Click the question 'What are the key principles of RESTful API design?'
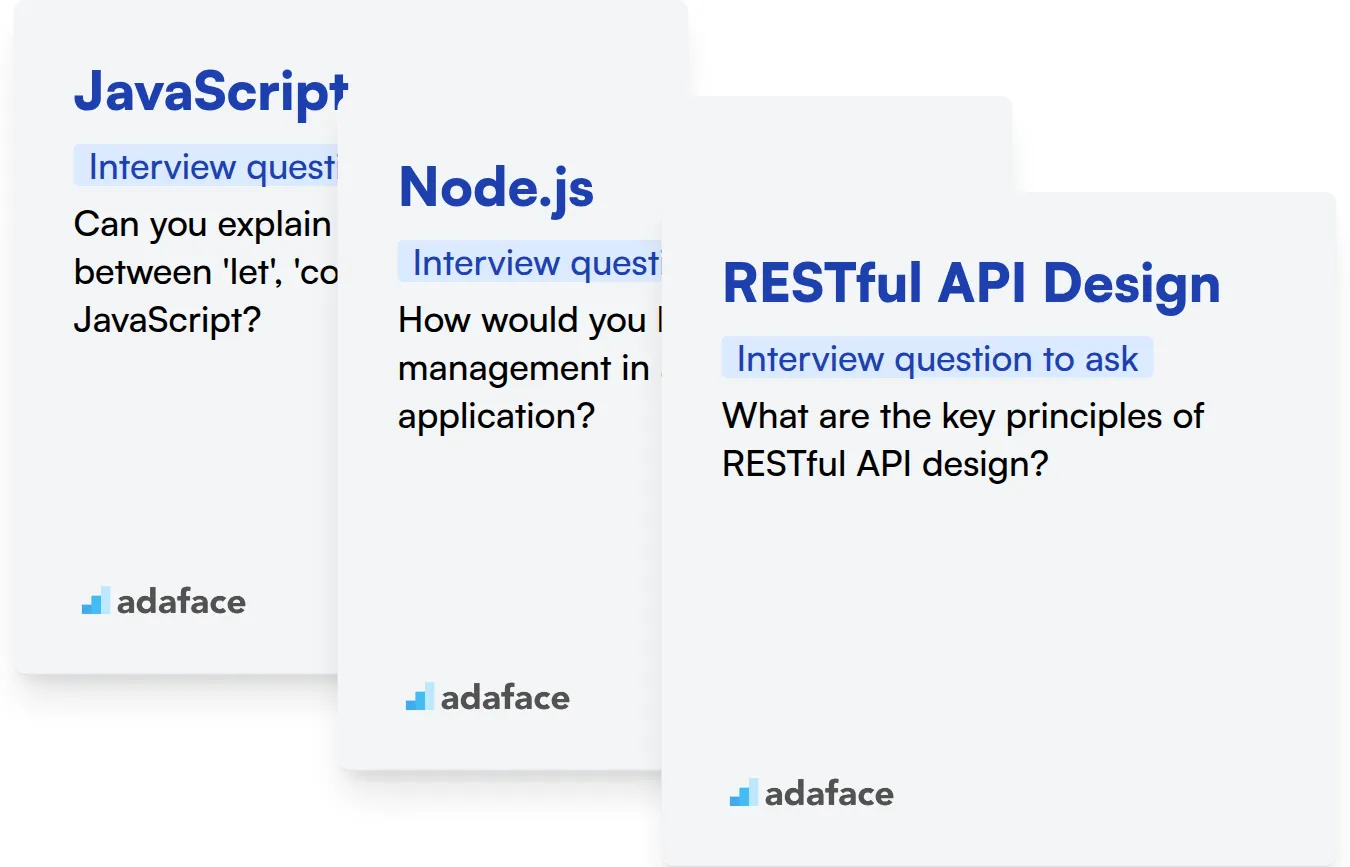 point(963,440)
